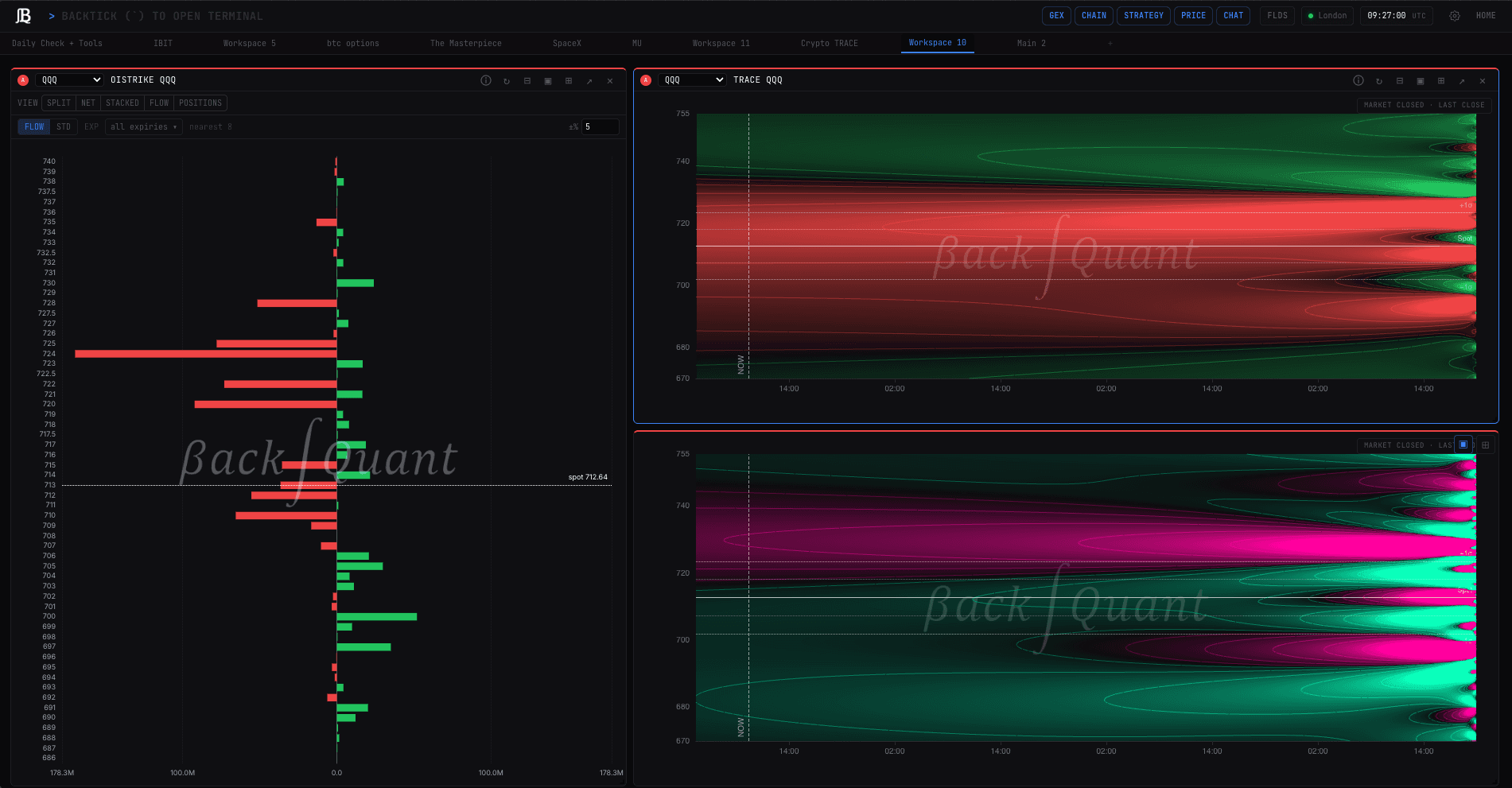
Task: Go to HOME
Action: pos(1486,16)
